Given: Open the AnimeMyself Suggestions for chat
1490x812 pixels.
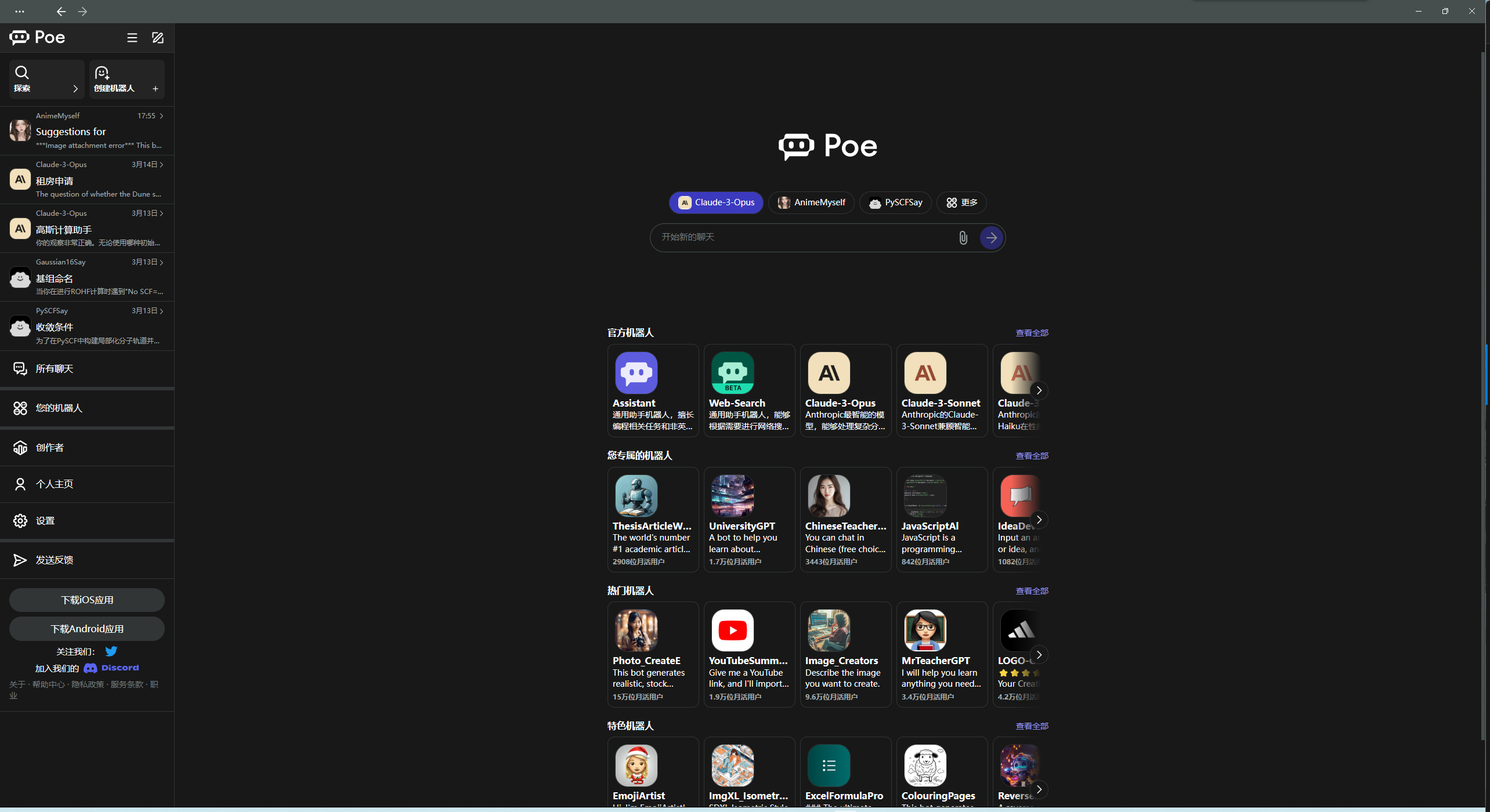Looking at the screenshot, I should click(87, 131).
